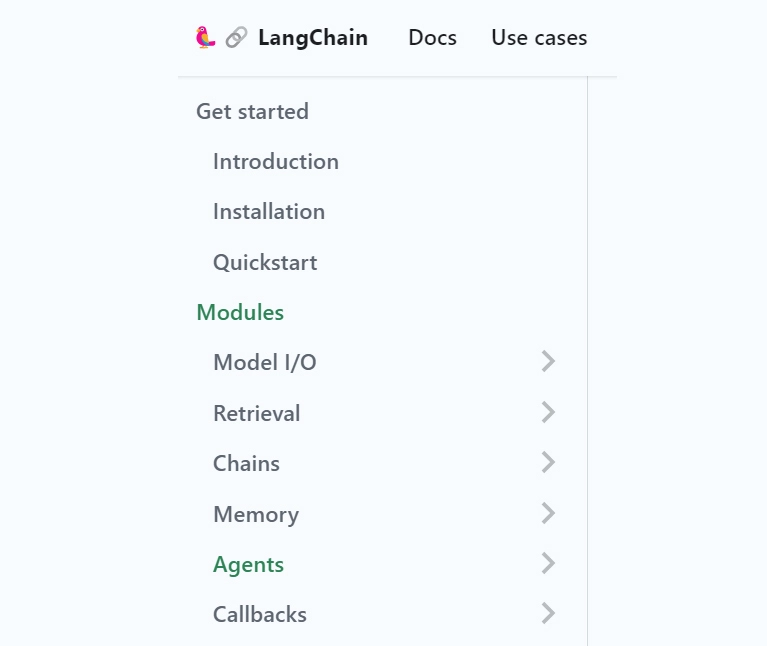
Task: Click the LangChain brand title
Action: [x=312, y=38]
